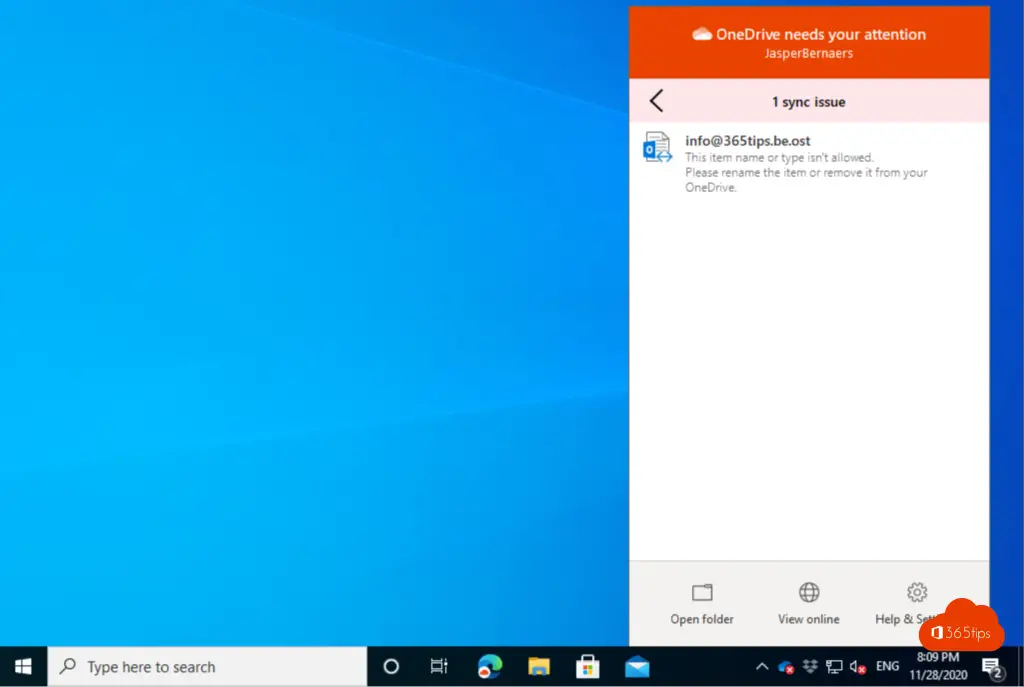Image resolution: width=1024 pixels, height=687 pixels.
Task: Open Microsoft Store from taskbar
Action: (x=588, y=667)
